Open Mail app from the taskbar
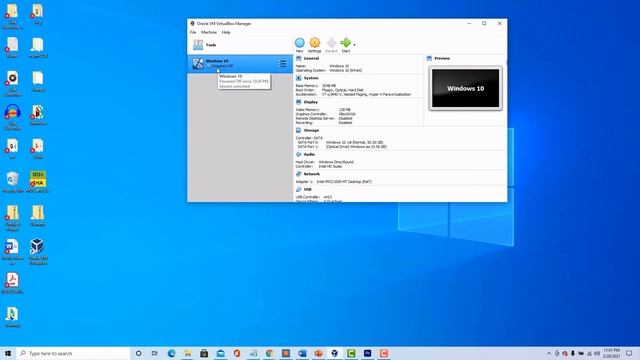640x360 pixels. point(220,353)
